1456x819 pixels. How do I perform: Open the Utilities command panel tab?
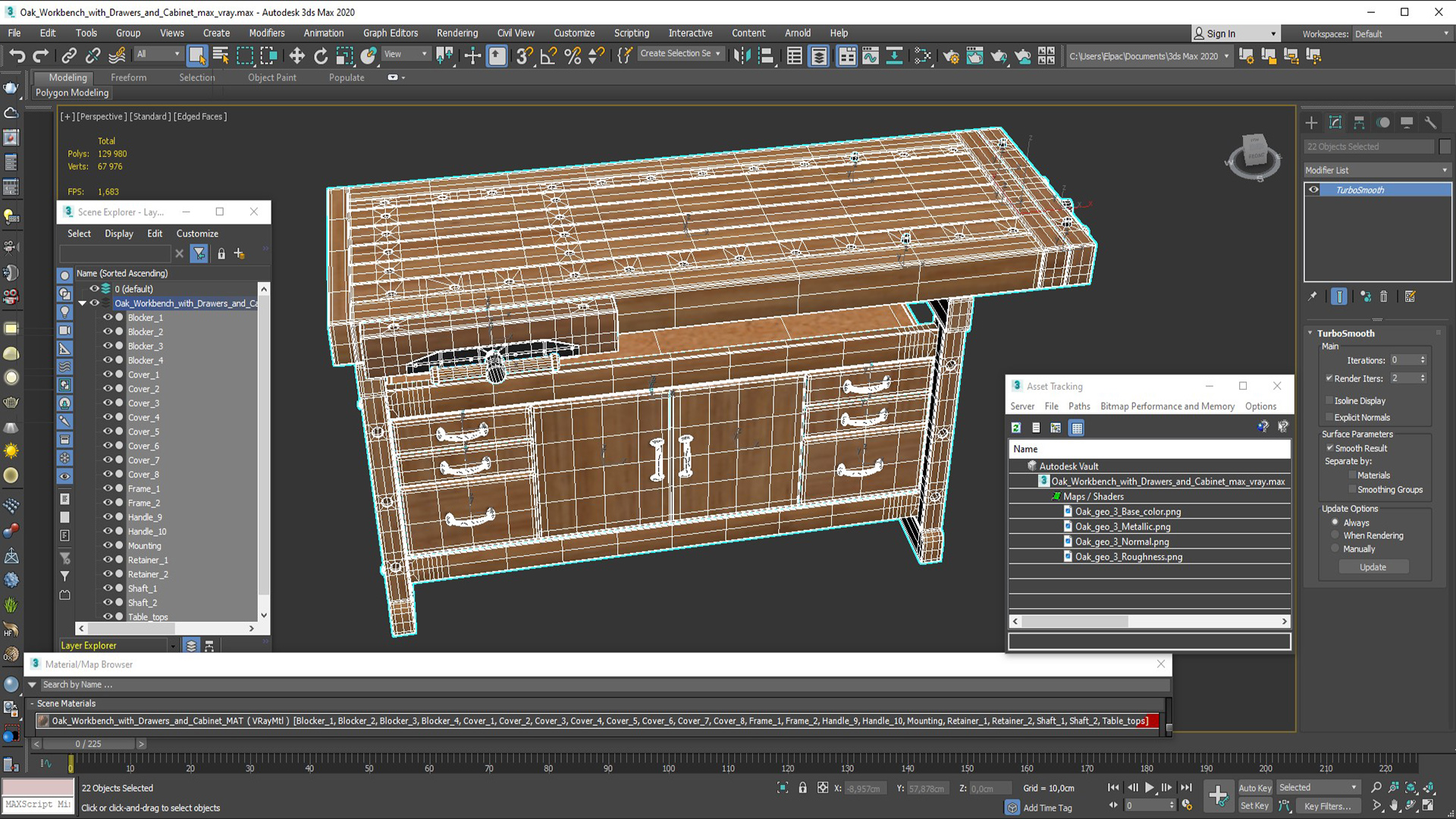point(1430,123)
